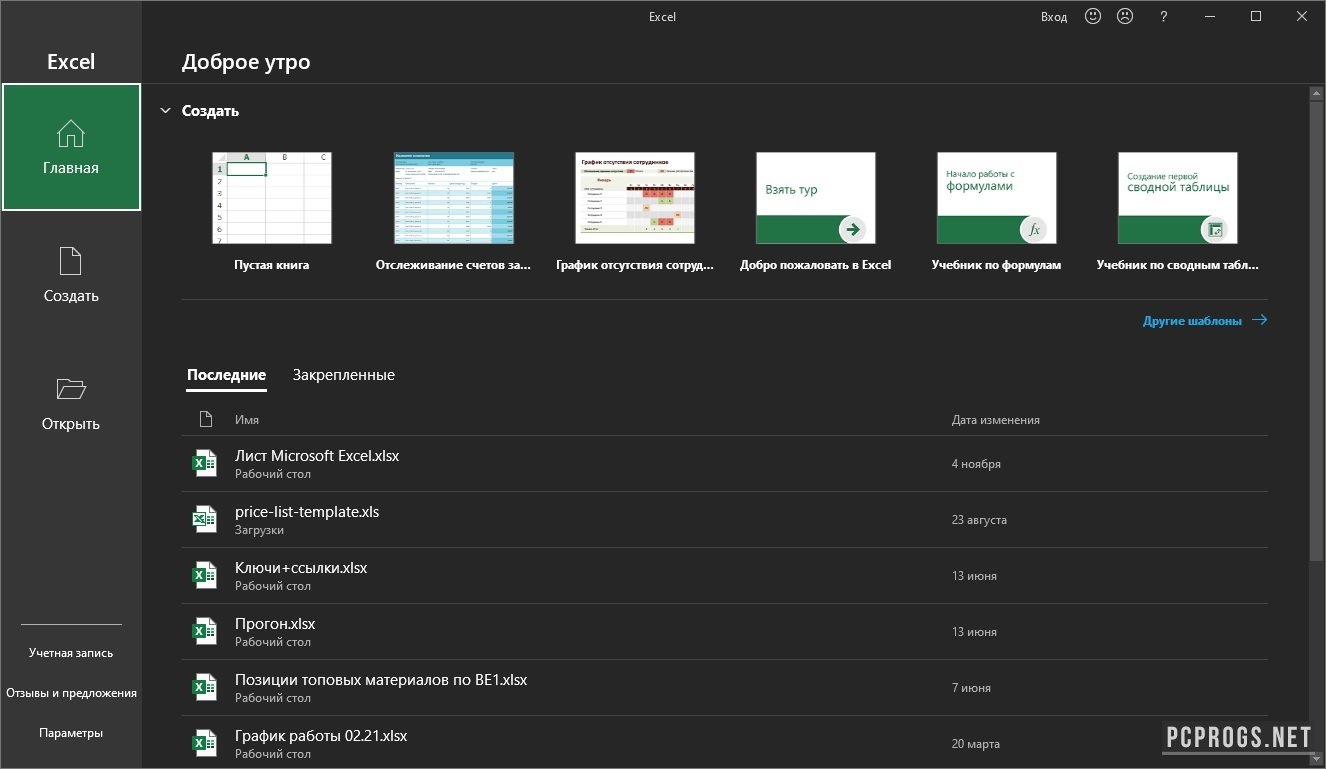Click the Доброе утро heading
The height and width of the screenshot is (769, 1326).
246,62
